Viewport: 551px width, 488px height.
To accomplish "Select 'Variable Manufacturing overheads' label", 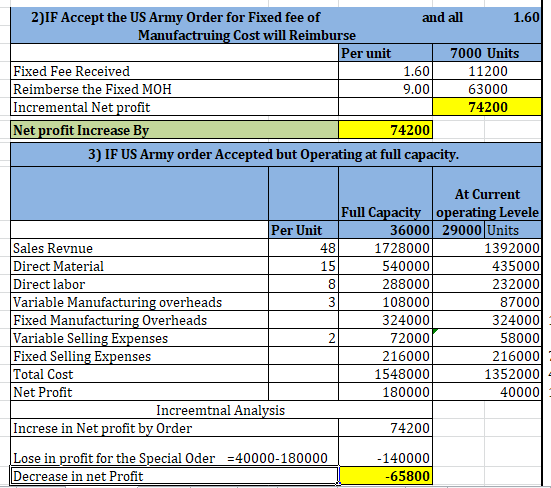I will (x=140, y=302).
